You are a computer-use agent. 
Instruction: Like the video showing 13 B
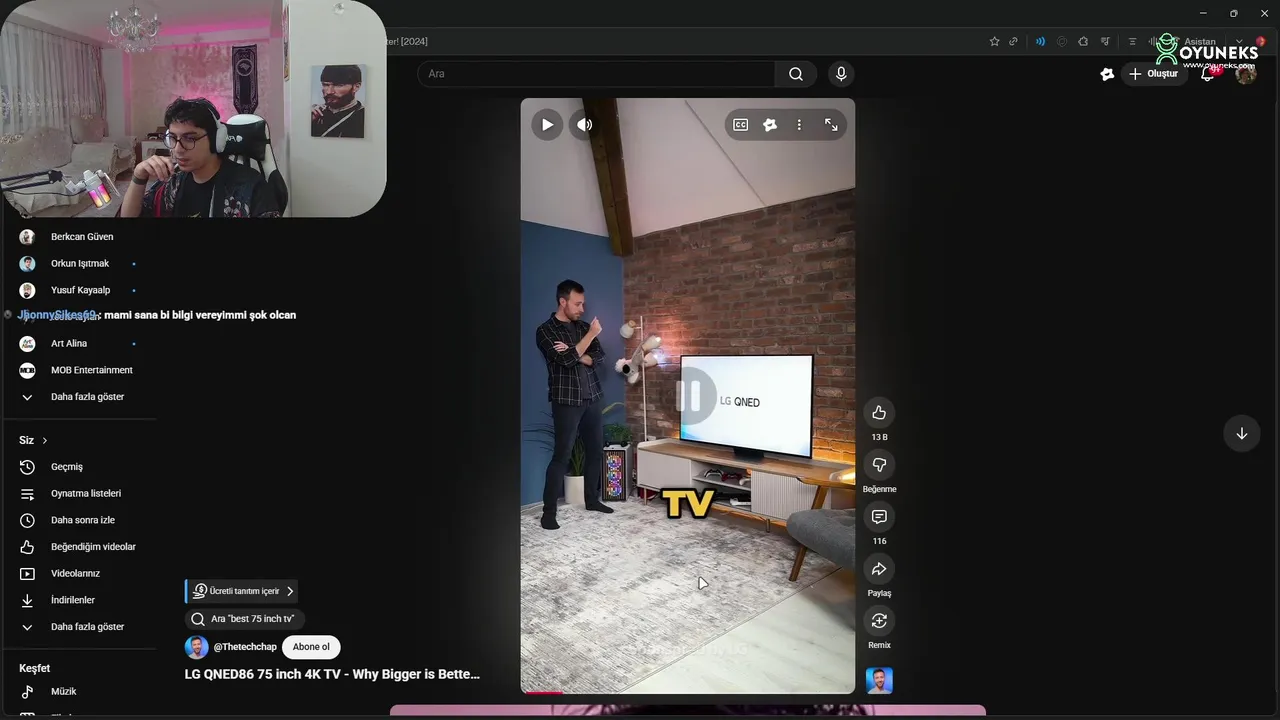click(879, 412)
